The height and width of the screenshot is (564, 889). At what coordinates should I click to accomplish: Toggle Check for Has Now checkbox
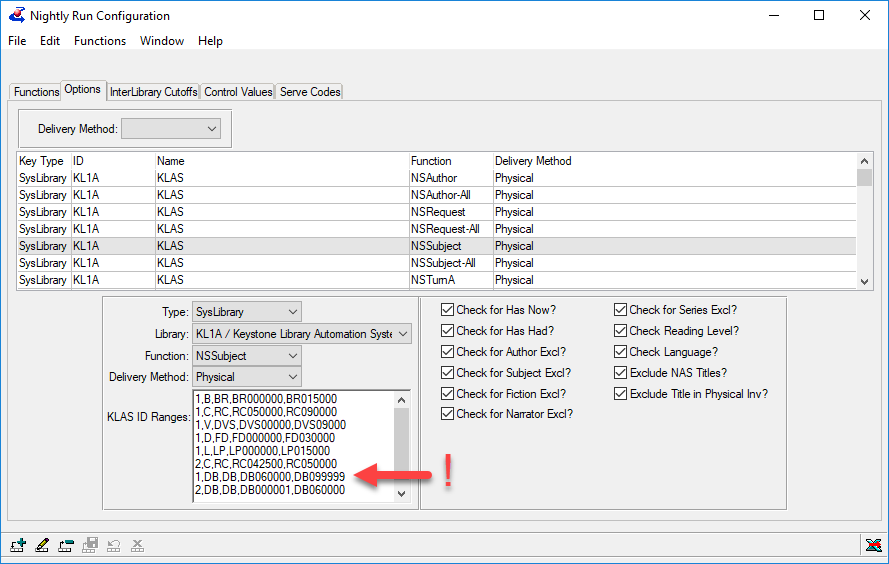click(447, 310)
